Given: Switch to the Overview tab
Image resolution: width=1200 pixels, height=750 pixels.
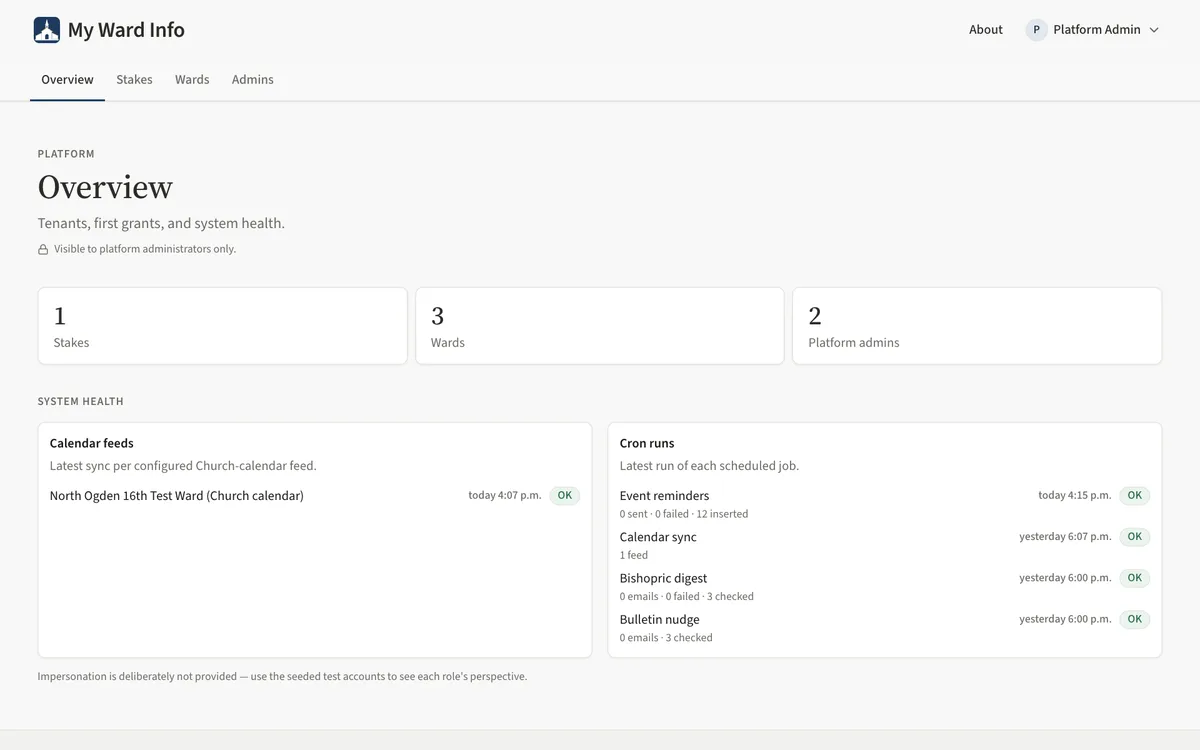Looking at the screenshot, I should coord(67,80).
